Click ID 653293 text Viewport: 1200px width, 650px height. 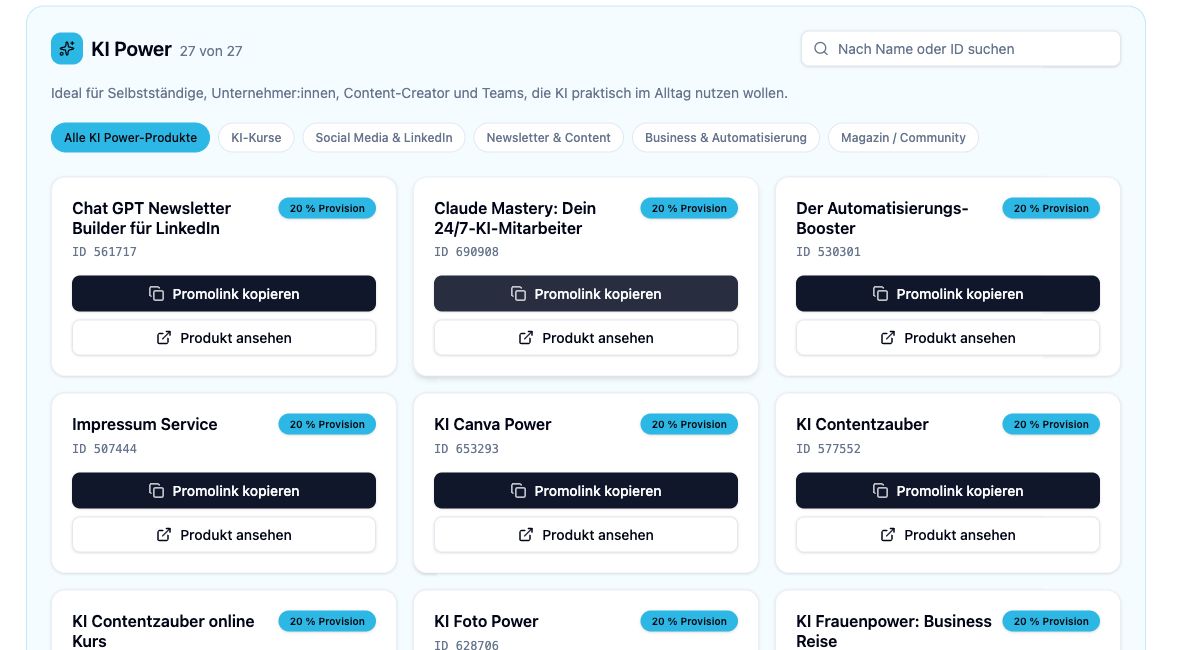466,449
